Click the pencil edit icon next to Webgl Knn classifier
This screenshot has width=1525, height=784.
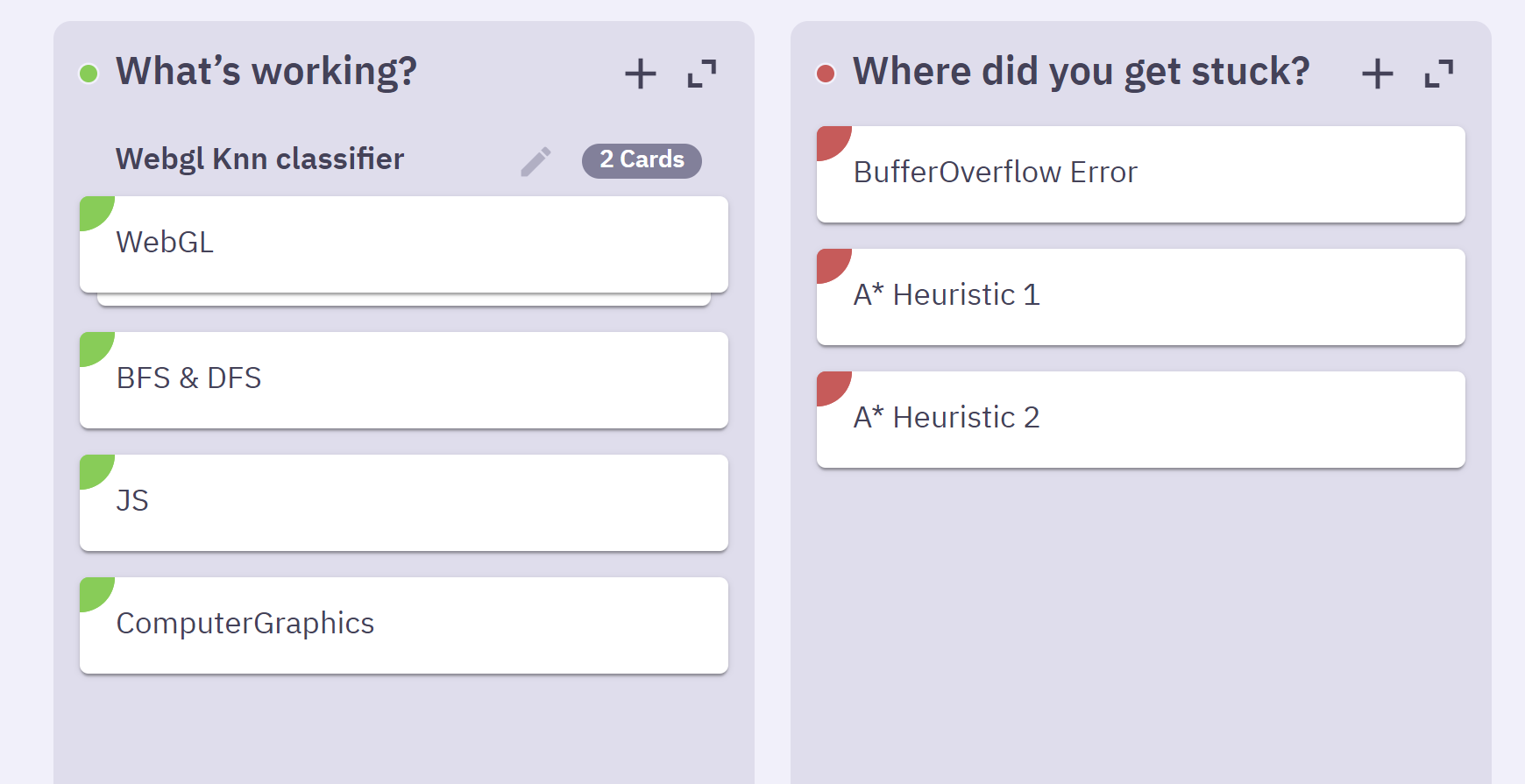(x=536, y=160)
